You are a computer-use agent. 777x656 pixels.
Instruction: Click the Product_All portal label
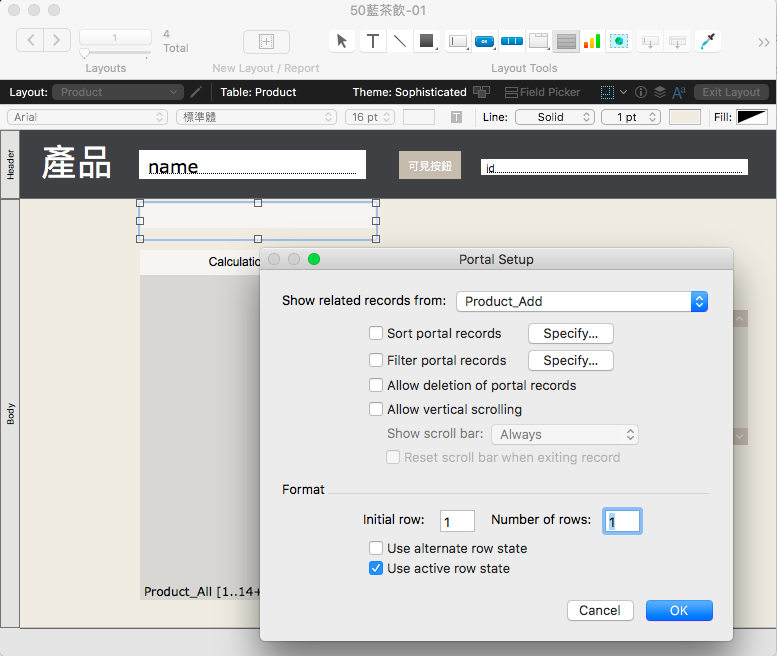pyautogui.click(x=202, y=592)
